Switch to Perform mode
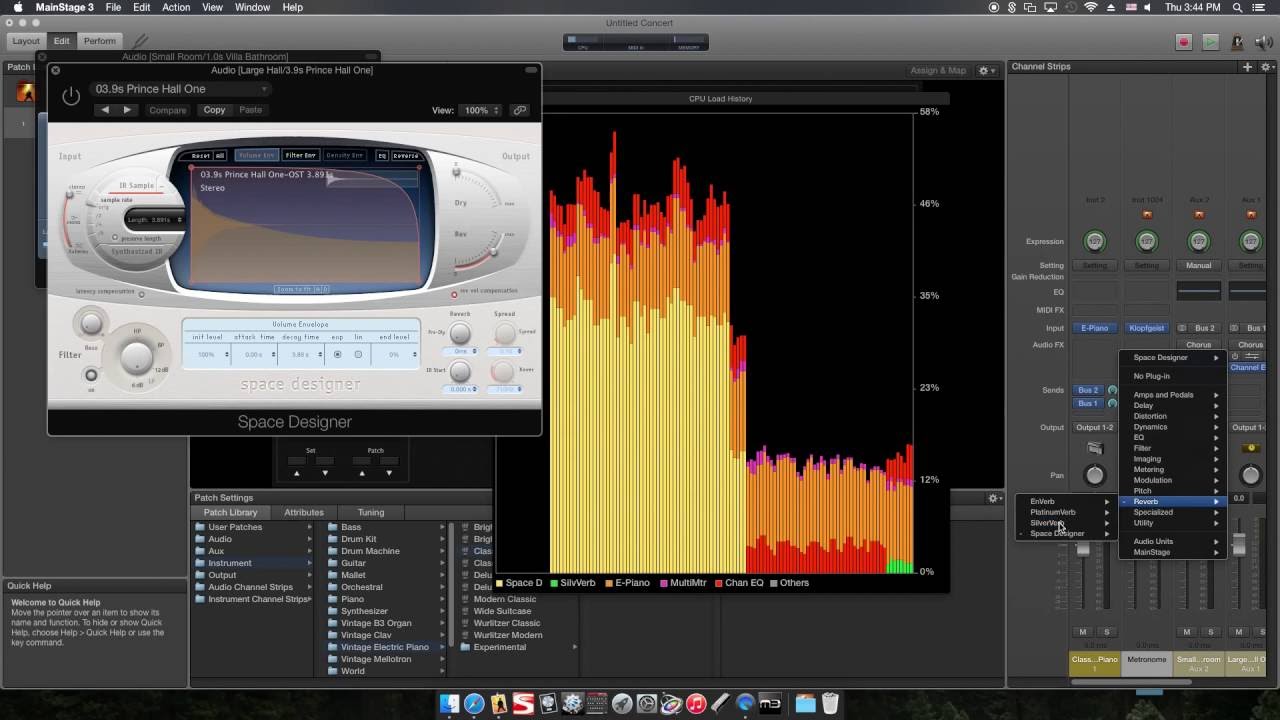This screenshot has height=720, width=1280. click(100, 41)
